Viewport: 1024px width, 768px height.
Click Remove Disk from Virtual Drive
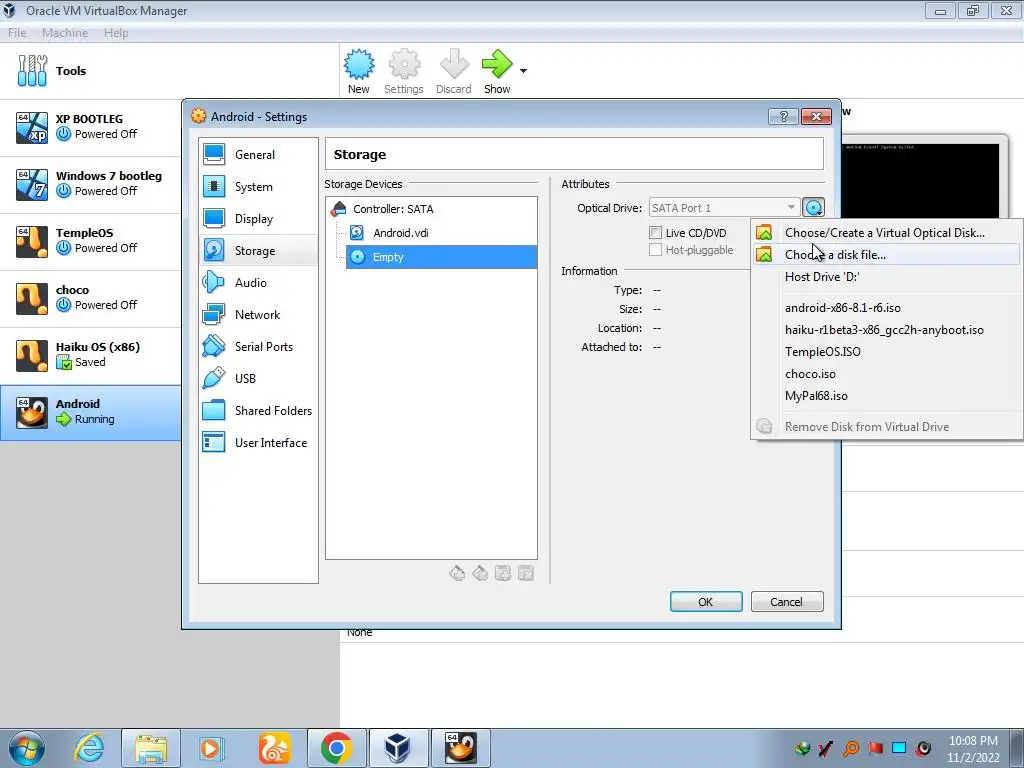tap(886, 426)
